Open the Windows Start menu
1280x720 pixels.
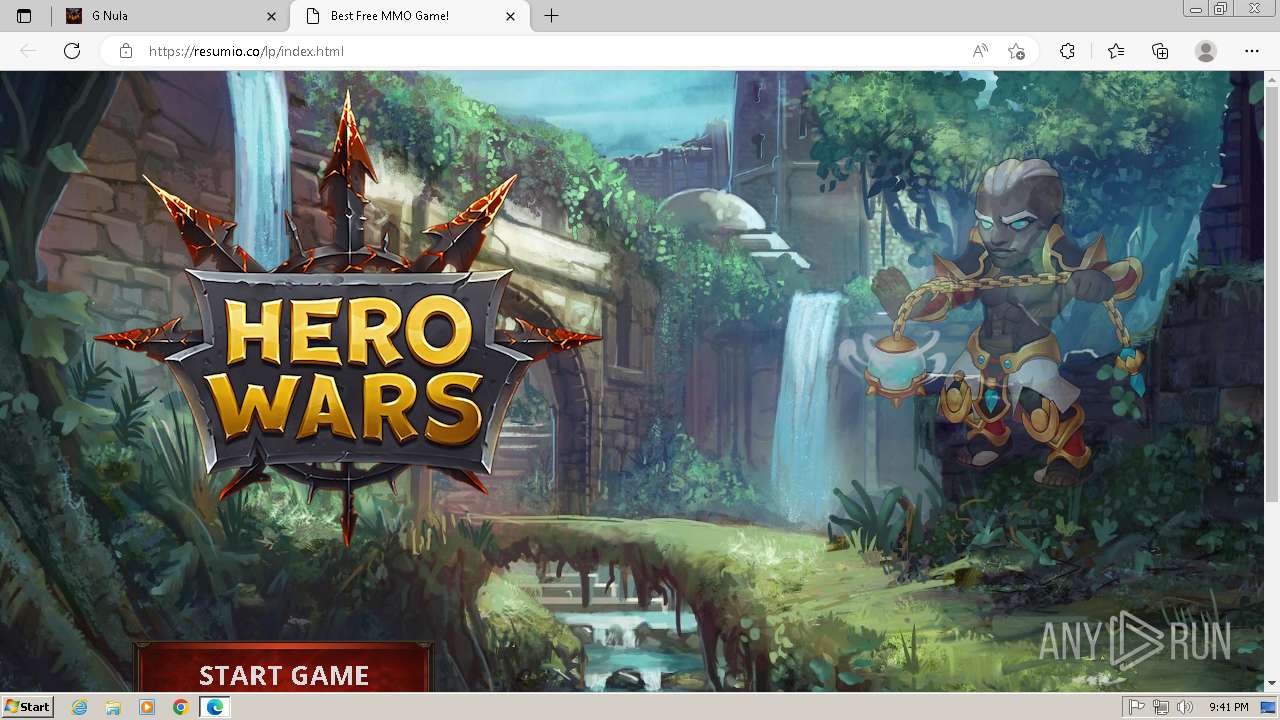pos(28,707)
